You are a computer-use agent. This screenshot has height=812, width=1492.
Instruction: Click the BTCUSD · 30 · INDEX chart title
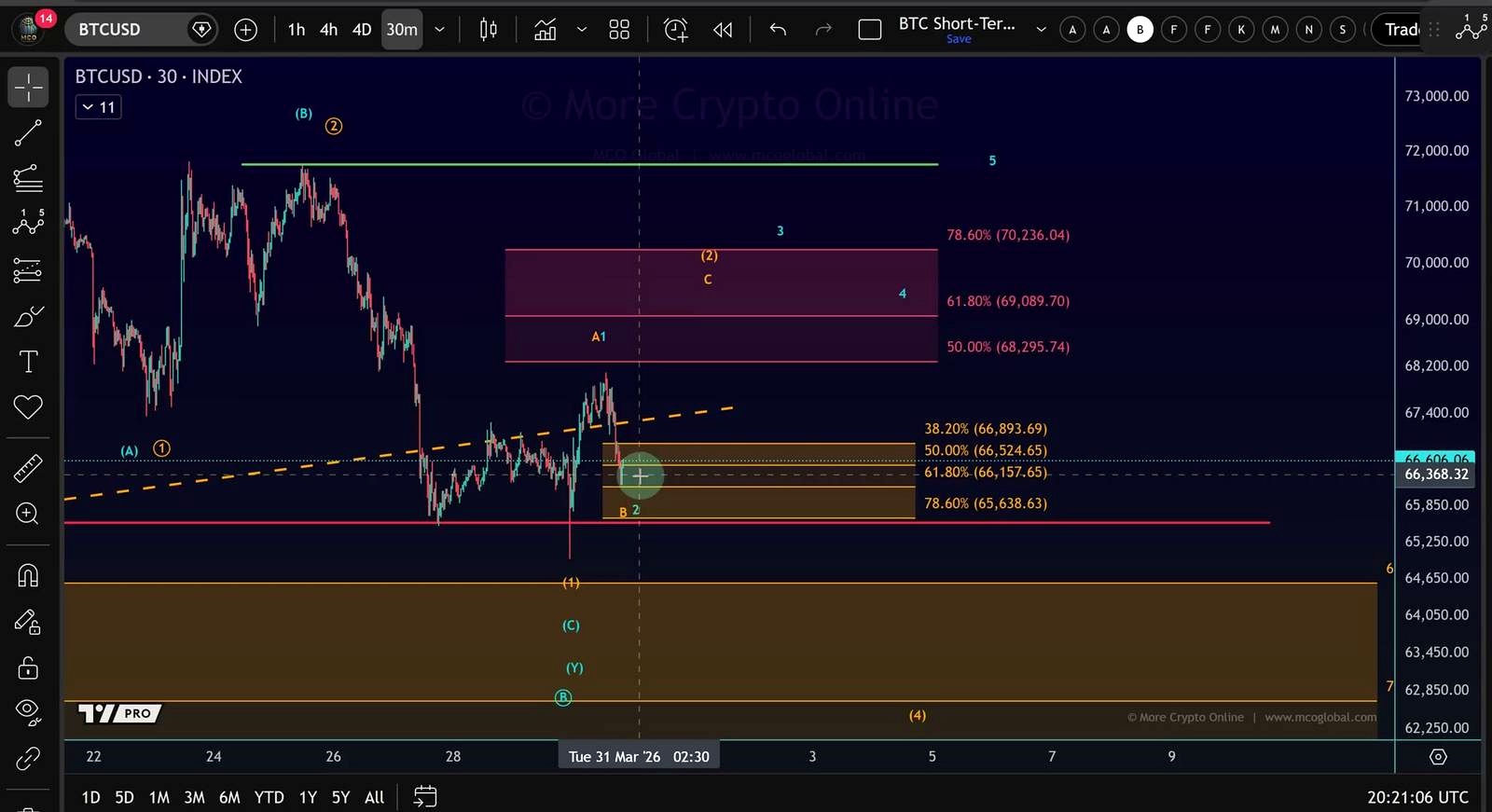point(159,76)
